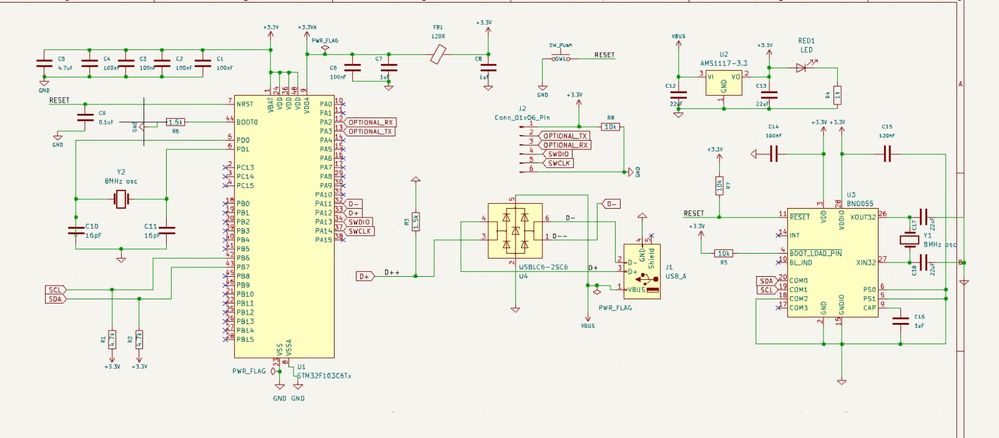Select resistor R4 1k symbol
Screen dimensions: 999x438
(837, 94)
